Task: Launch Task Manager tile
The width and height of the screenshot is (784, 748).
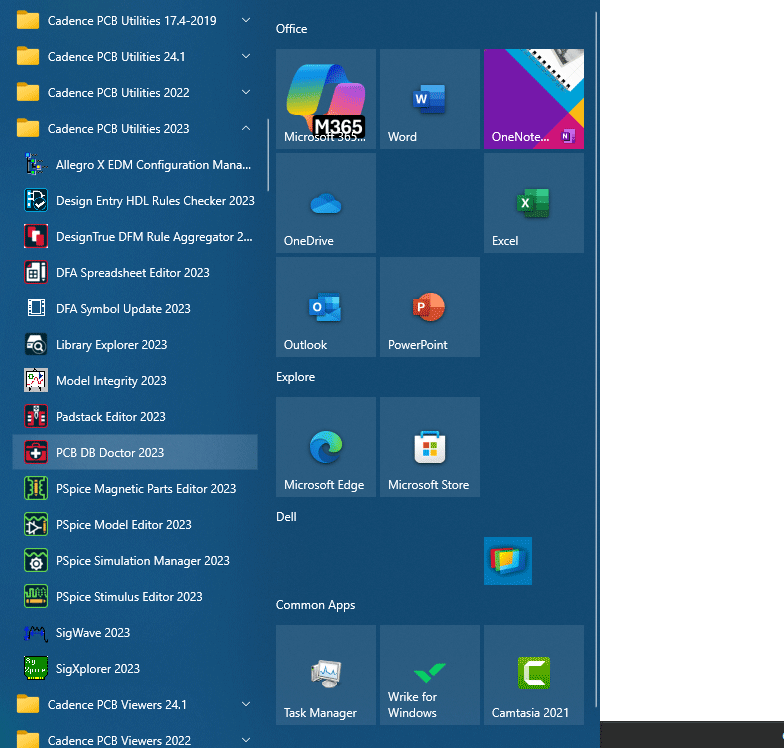Action: pos(326,675)
